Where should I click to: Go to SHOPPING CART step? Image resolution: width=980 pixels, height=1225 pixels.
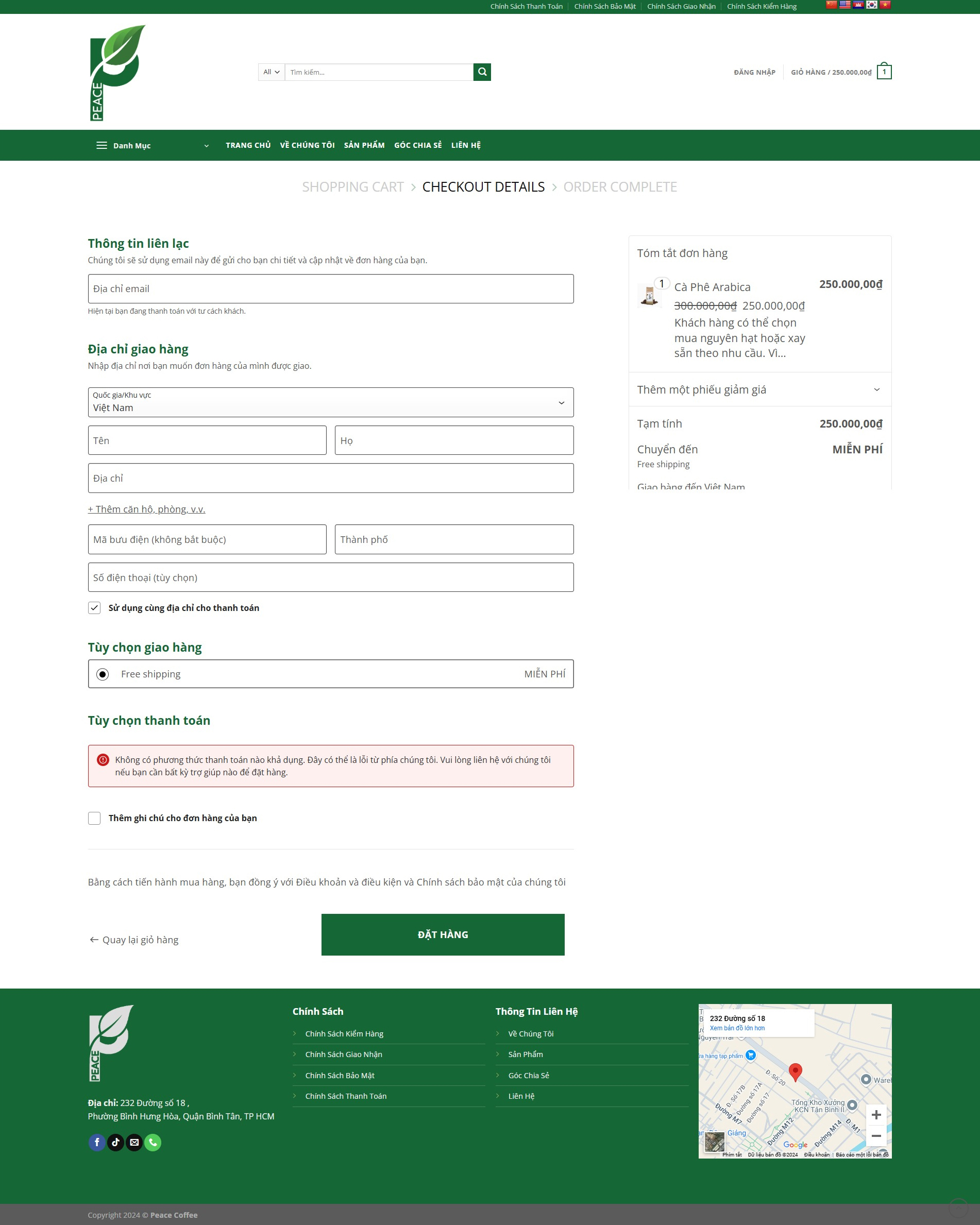353,187
